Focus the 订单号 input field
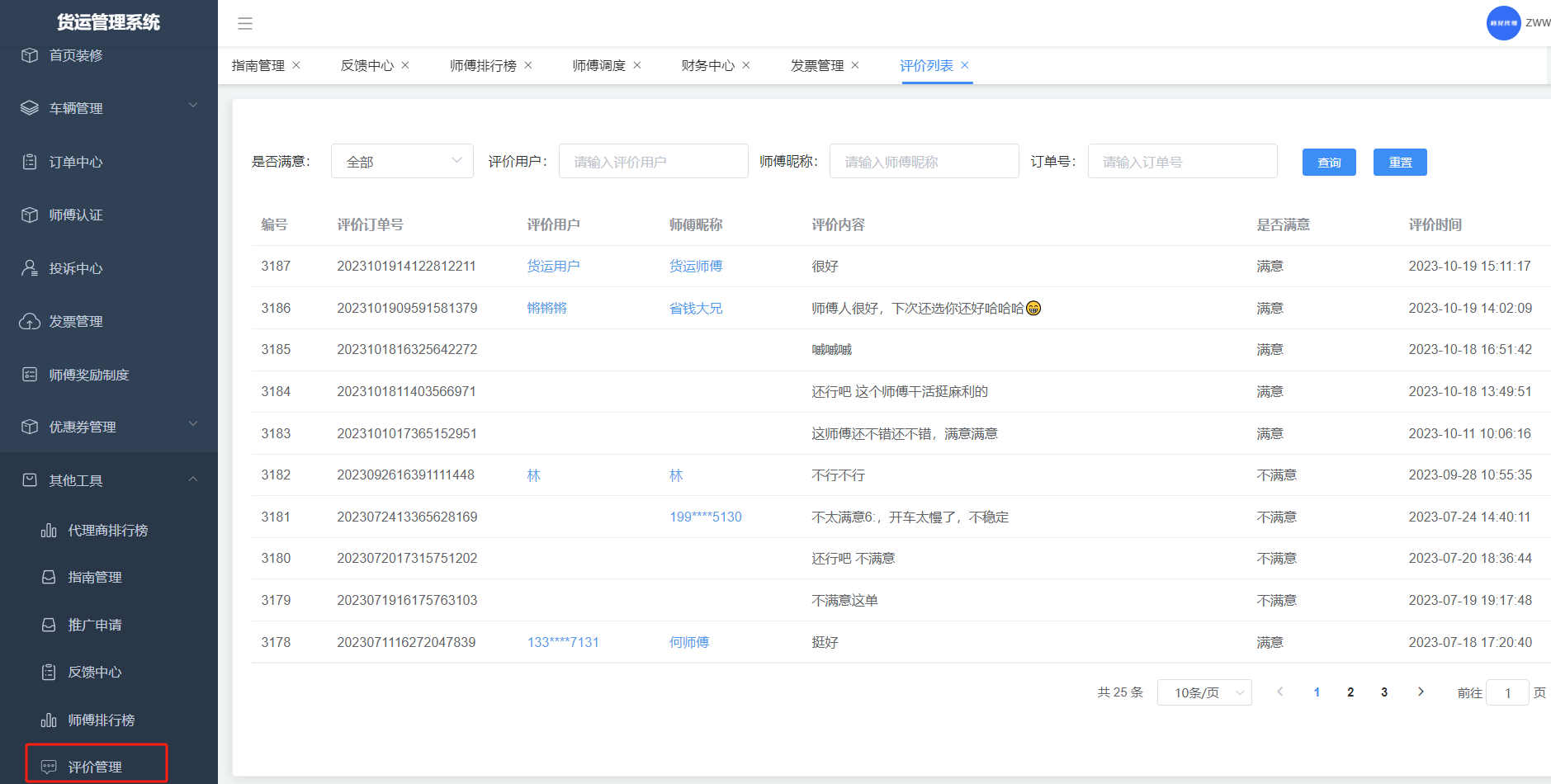Viewport: 1551px width, 784px height. point(1182,162)
